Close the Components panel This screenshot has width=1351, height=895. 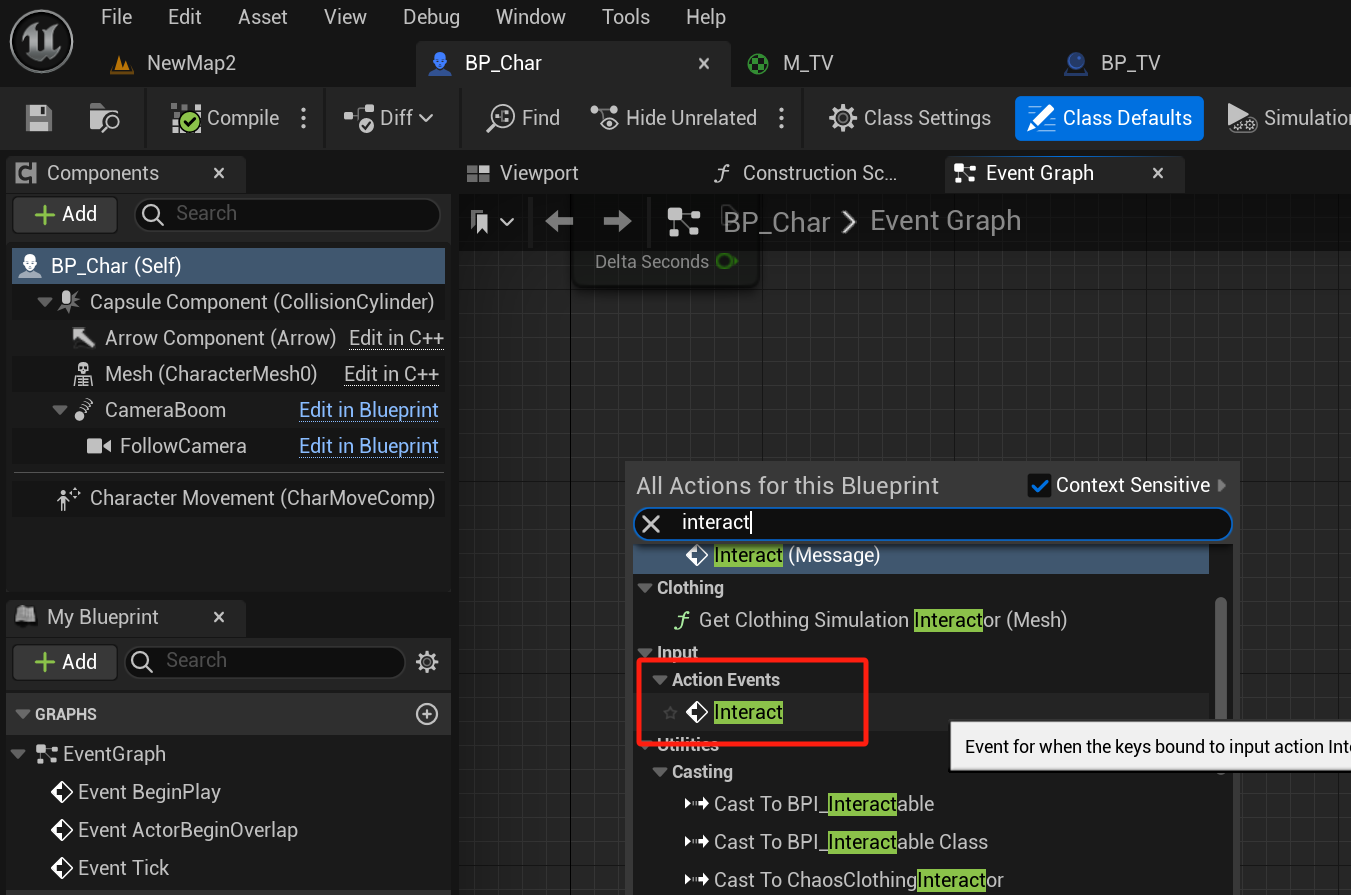click(219, 173)
